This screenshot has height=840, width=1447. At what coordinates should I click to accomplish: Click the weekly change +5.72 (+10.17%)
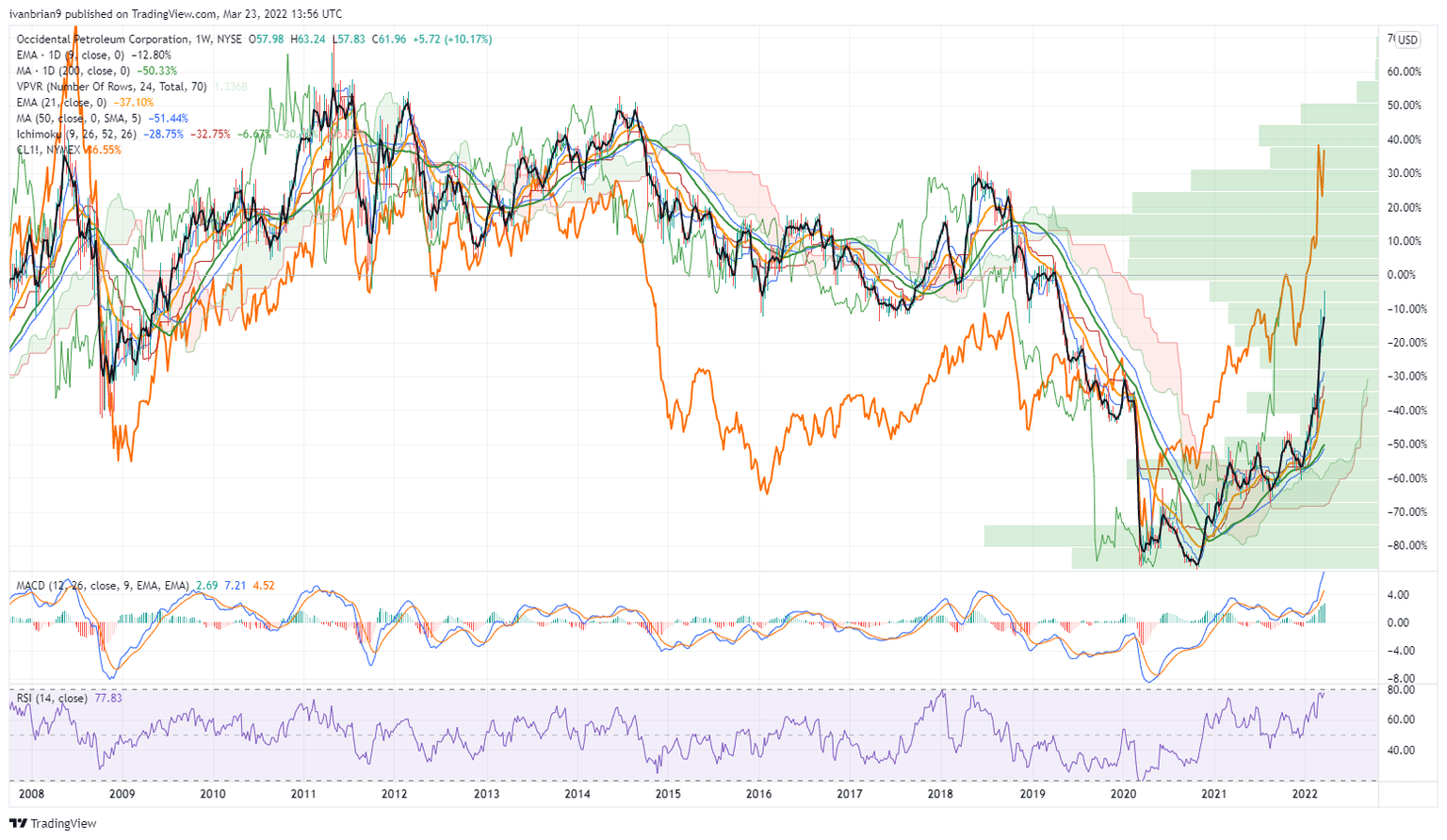coord(452,40)
